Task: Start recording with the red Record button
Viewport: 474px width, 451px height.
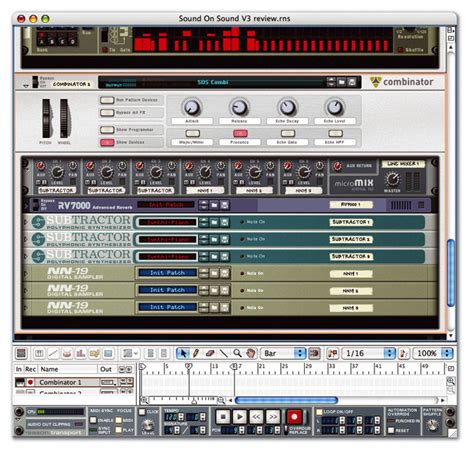Action: click(x=294, y=417)
